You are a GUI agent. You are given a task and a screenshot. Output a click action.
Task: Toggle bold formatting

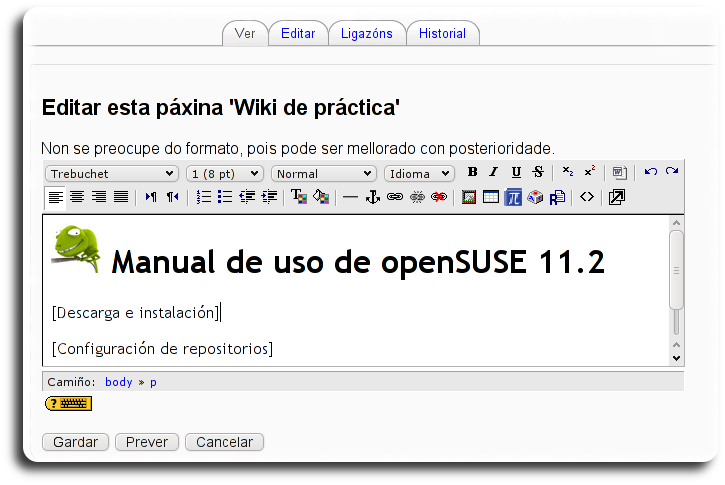(x=472, y=172)
